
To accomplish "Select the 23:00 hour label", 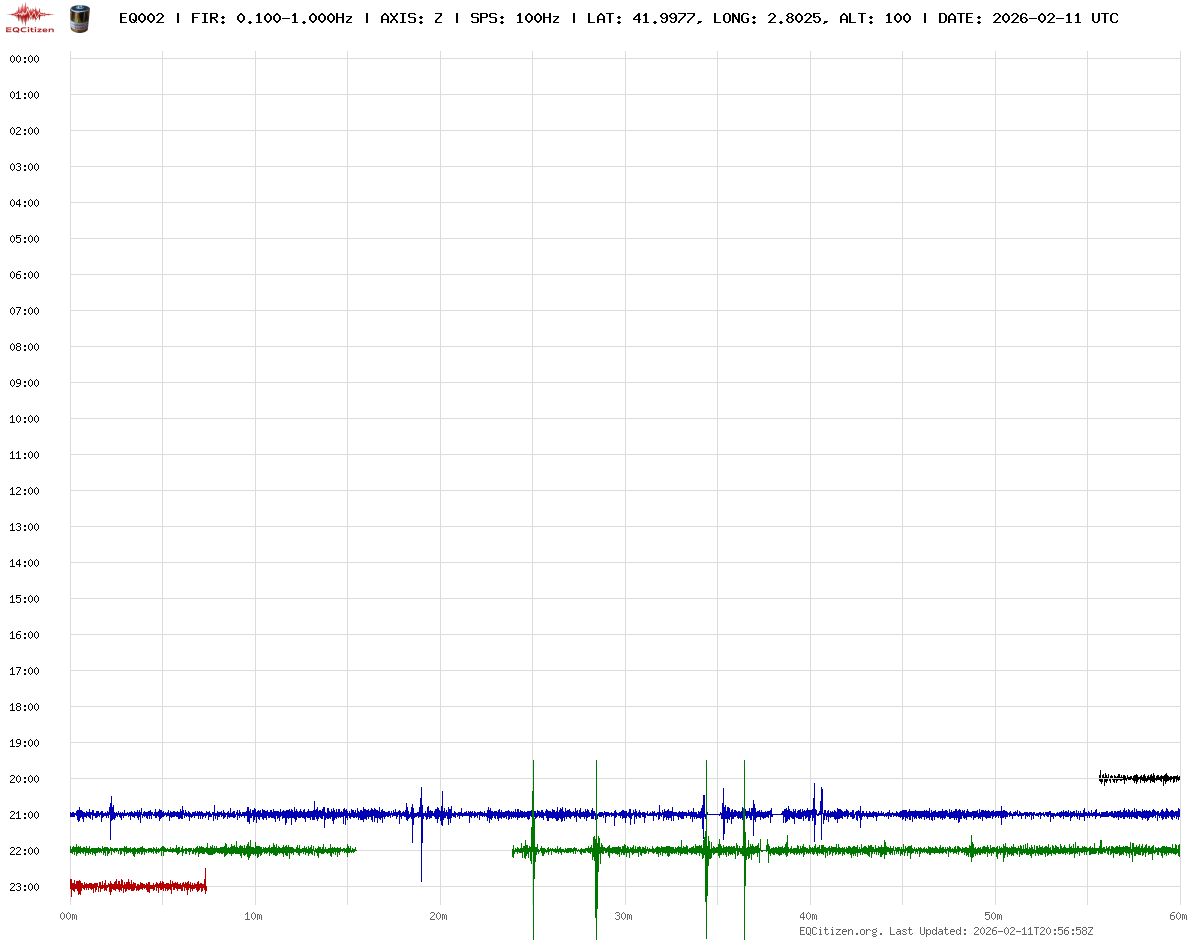I will click(x=24, y=887).
